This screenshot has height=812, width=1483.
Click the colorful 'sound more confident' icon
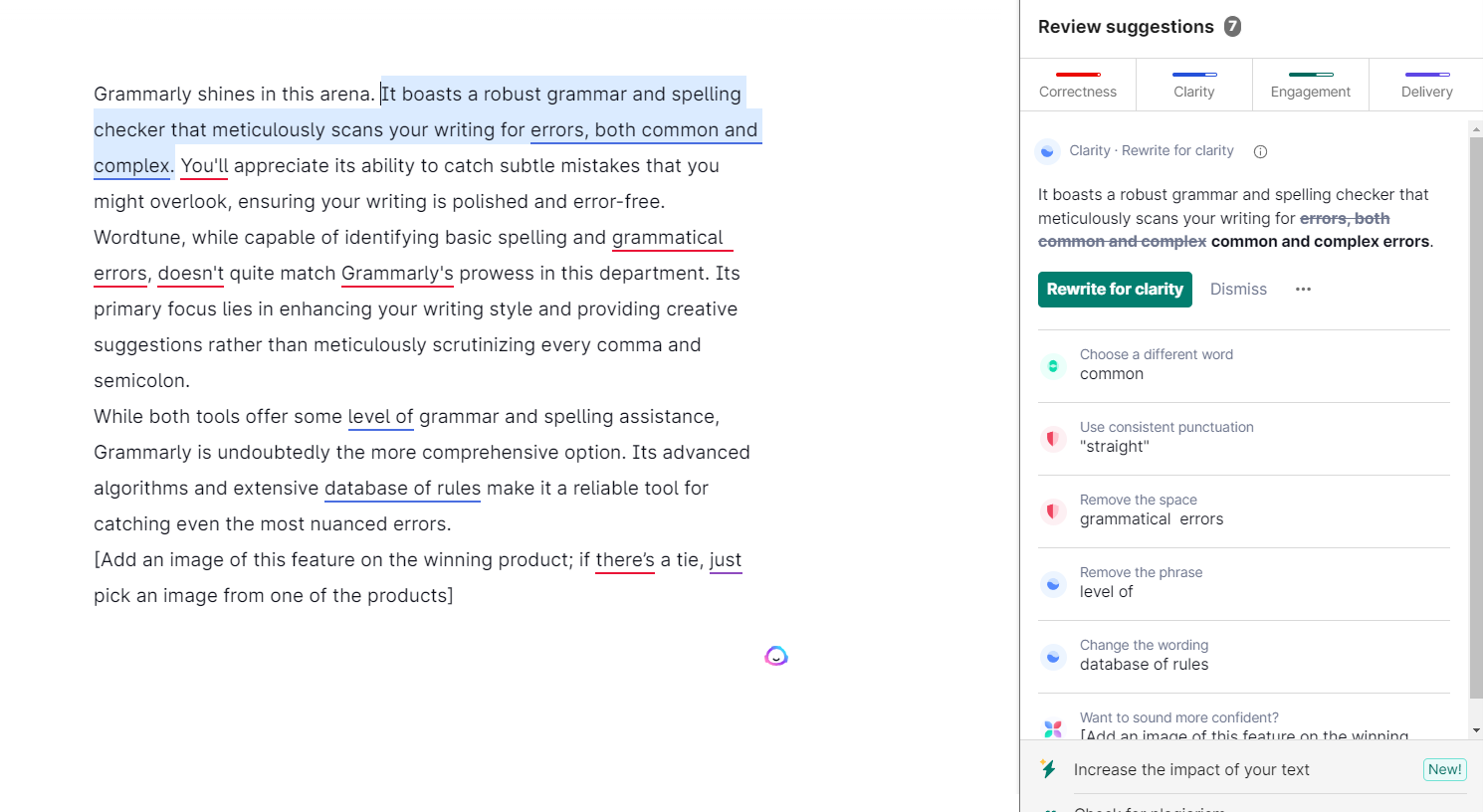pos(1053,728)
